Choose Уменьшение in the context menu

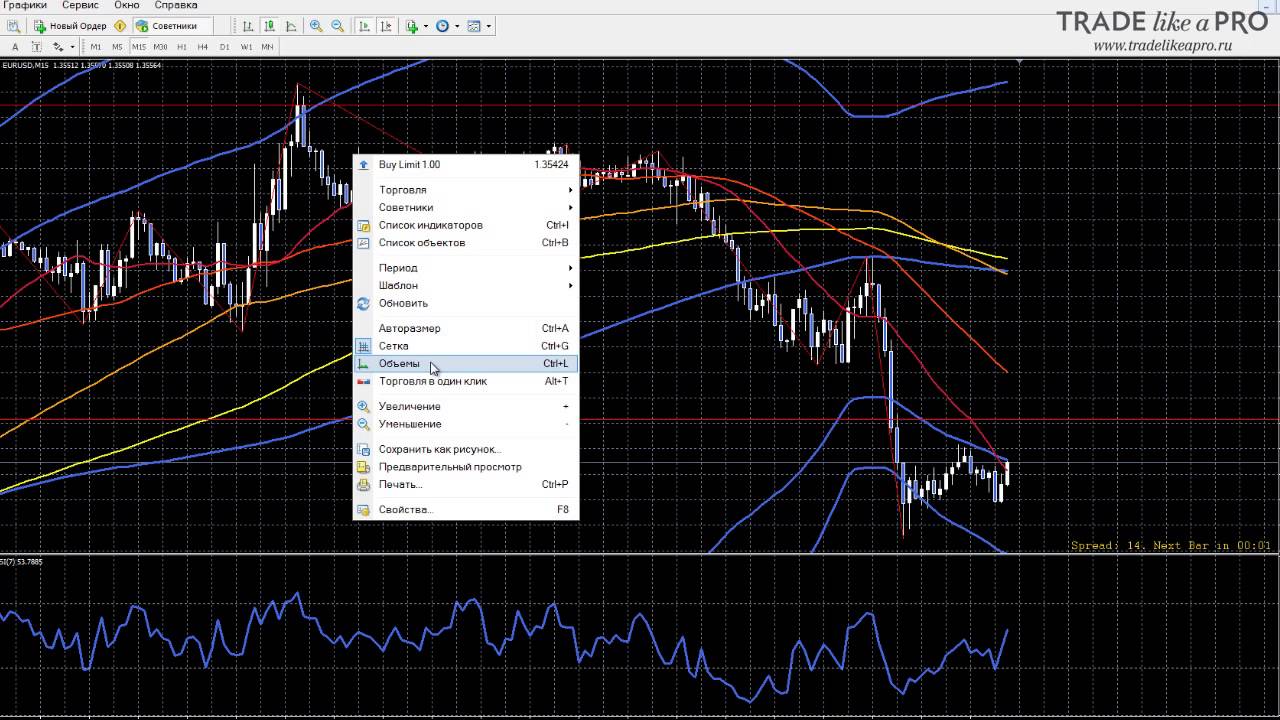click(x=465, y=424)
